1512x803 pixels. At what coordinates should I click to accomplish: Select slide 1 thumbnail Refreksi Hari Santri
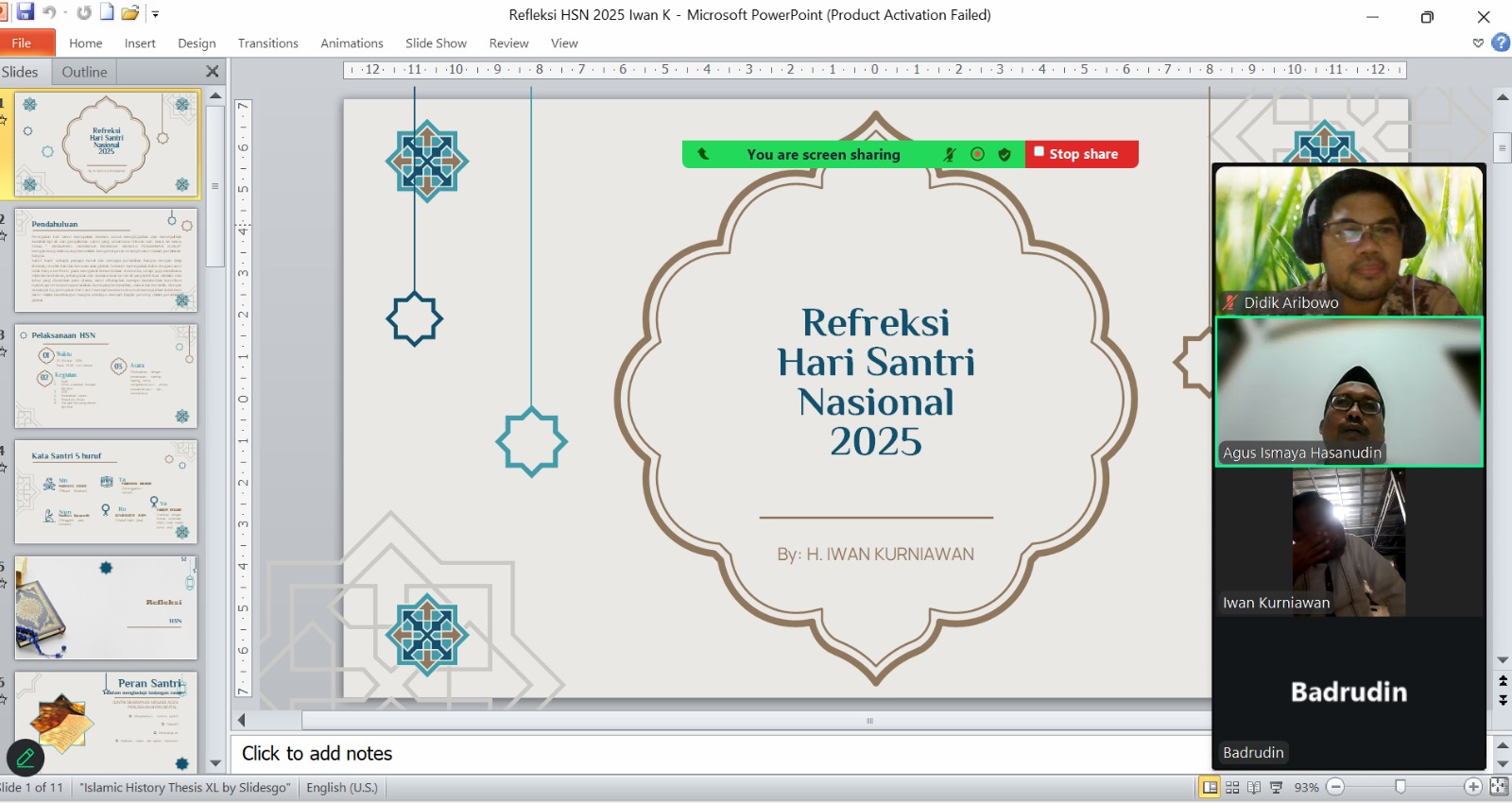(106, 144)
